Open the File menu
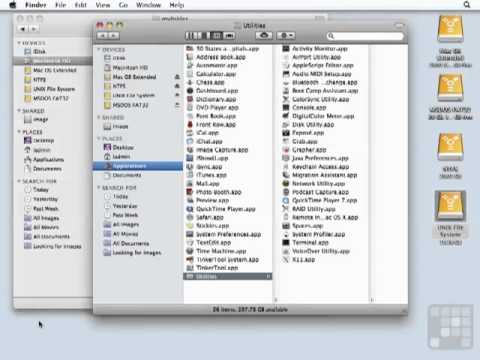This screenshot has width=480, height=360. (x=60, y=5)
